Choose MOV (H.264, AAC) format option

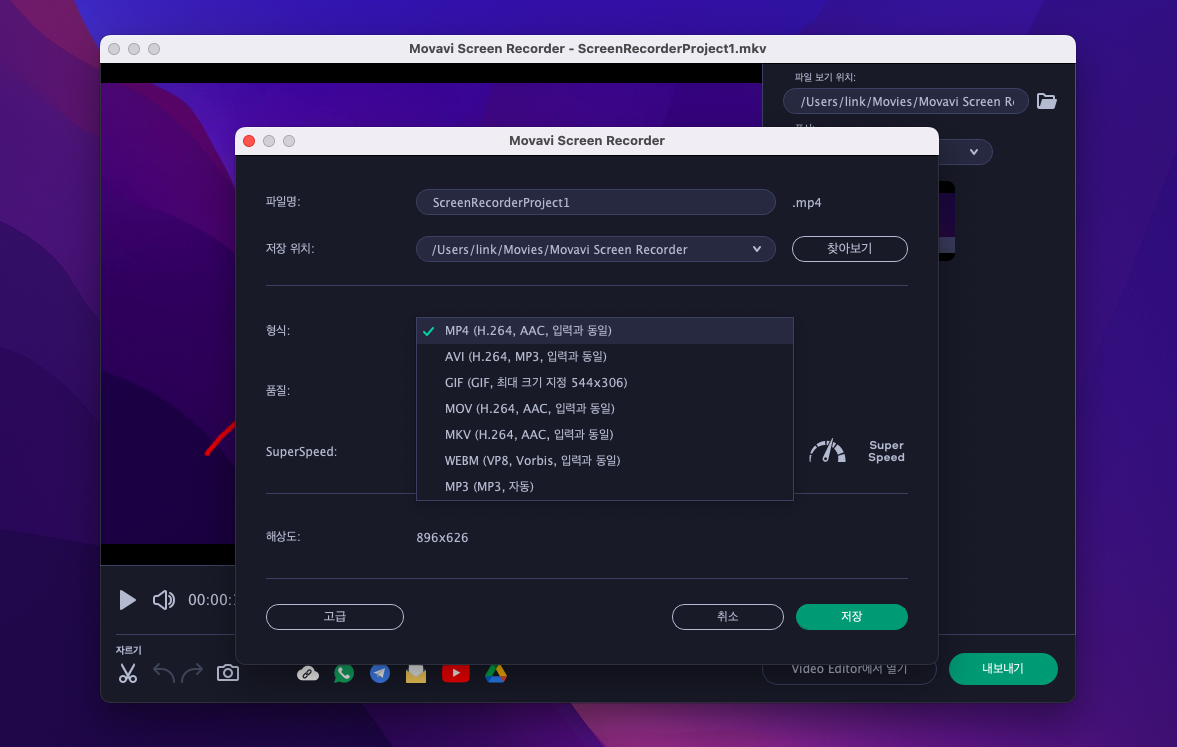[x=604, y=408]
